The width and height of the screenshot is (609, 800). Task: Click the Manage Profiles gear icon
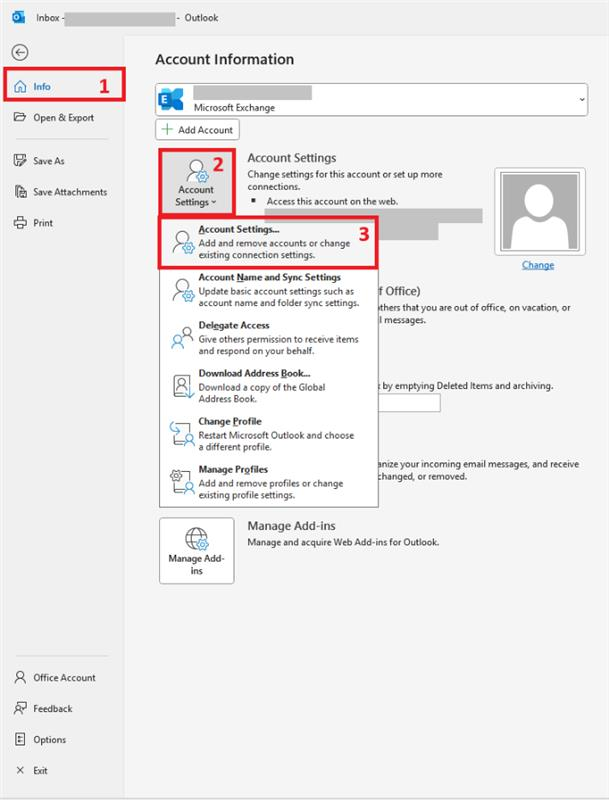[x=182, y=482]
